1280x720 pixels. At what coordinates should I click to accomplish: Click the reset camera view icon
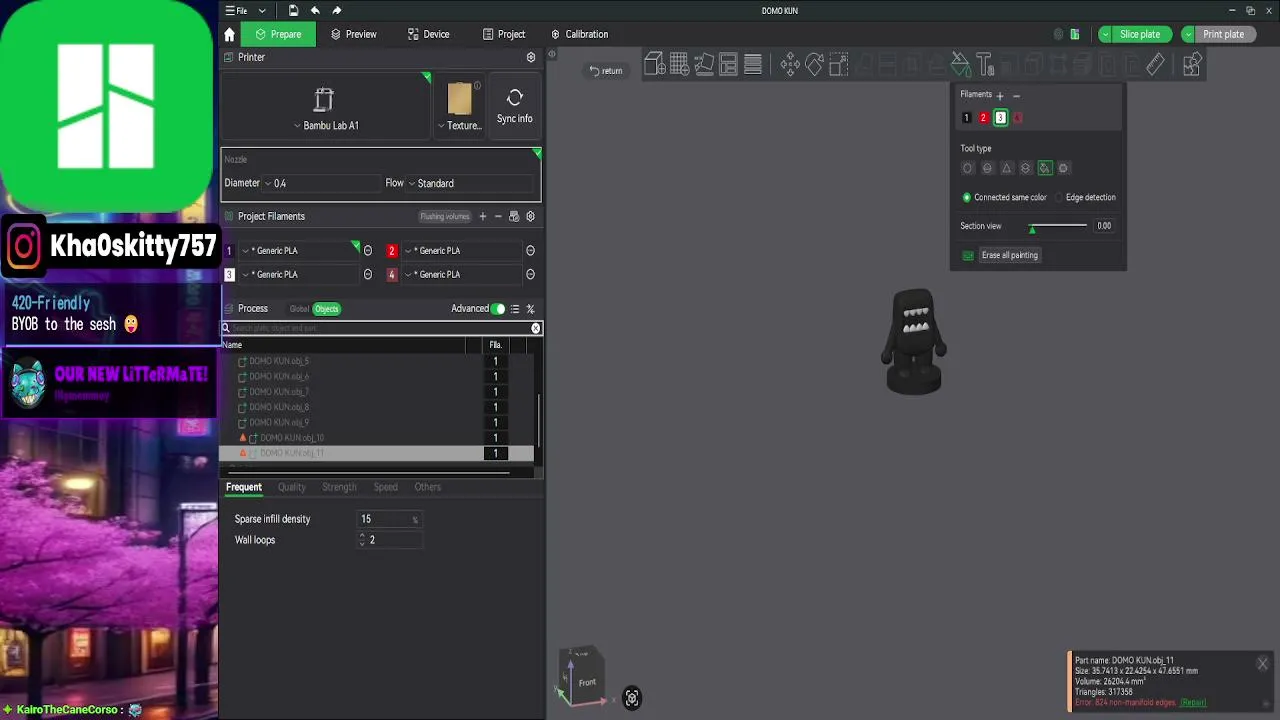coord(632,699)
